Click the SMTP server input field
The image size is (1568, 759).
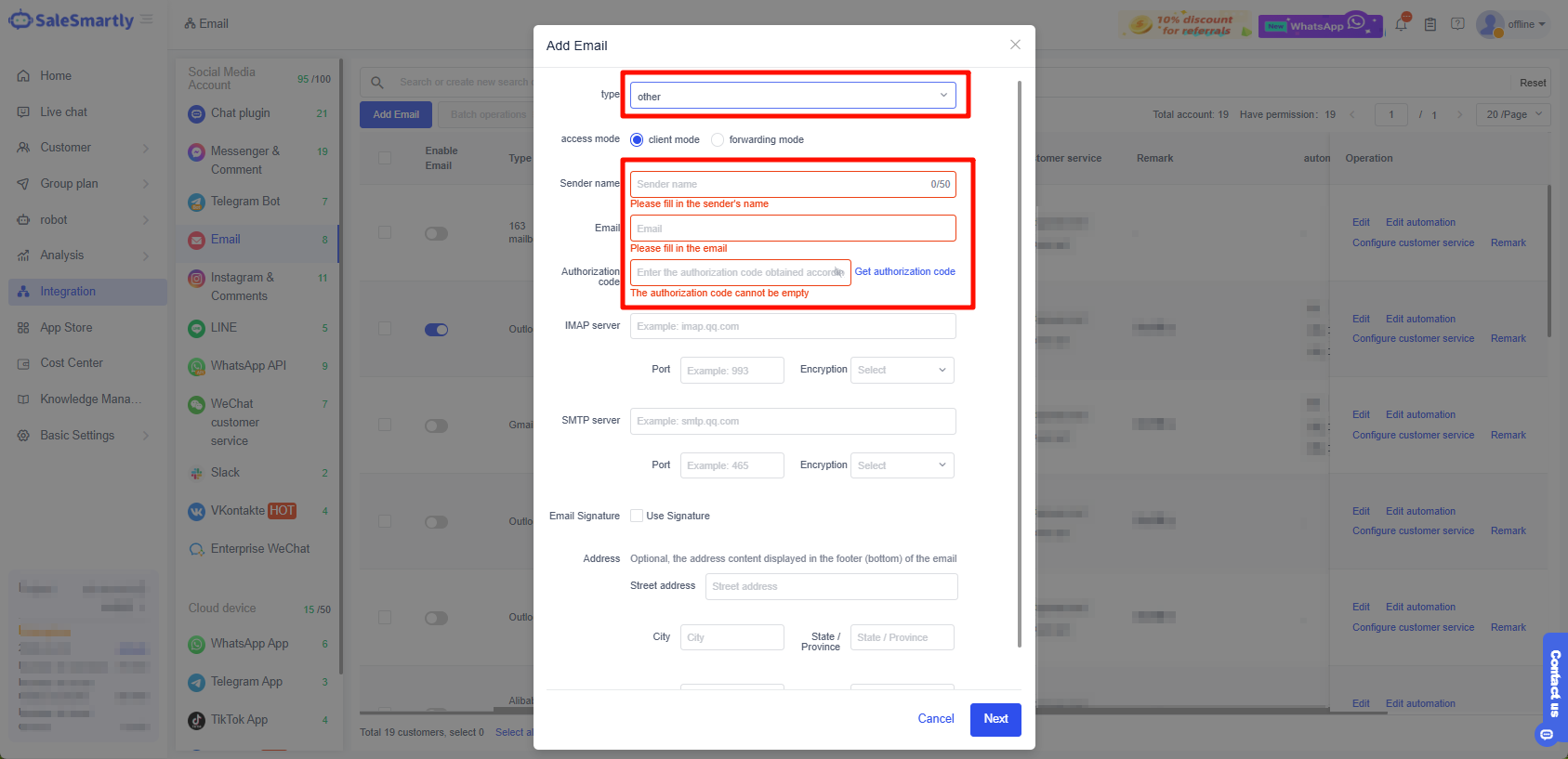[x=793, y=421]
